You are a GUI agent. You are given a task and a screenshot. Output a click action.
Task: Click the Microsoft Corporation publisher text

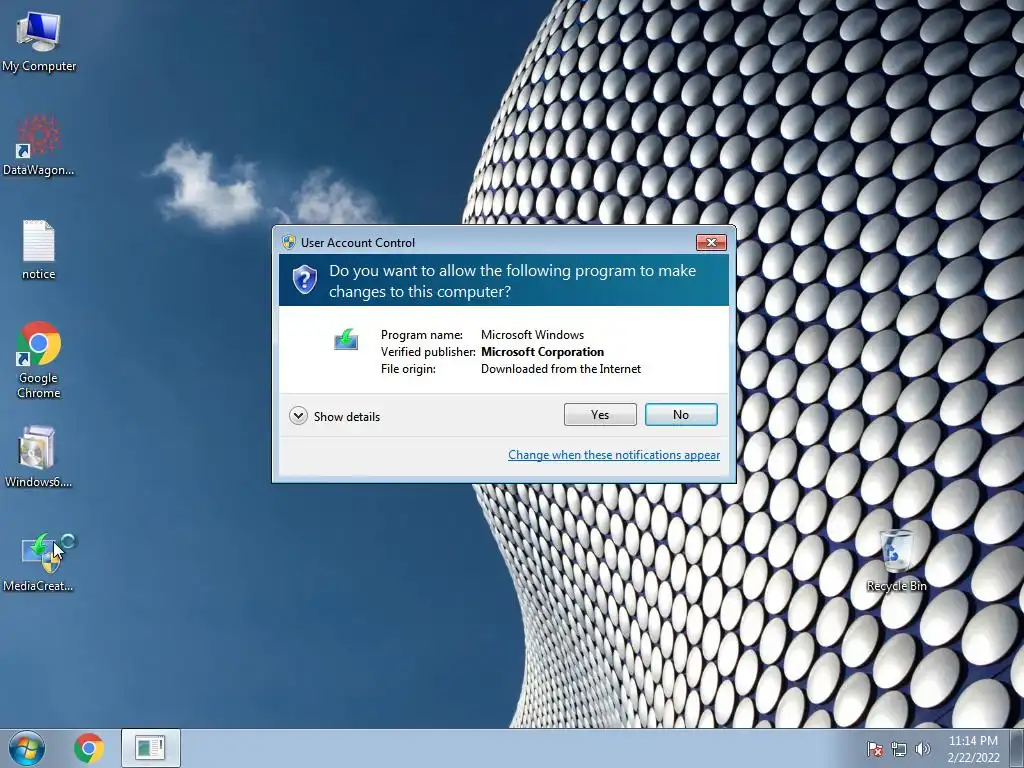(543, 351)
